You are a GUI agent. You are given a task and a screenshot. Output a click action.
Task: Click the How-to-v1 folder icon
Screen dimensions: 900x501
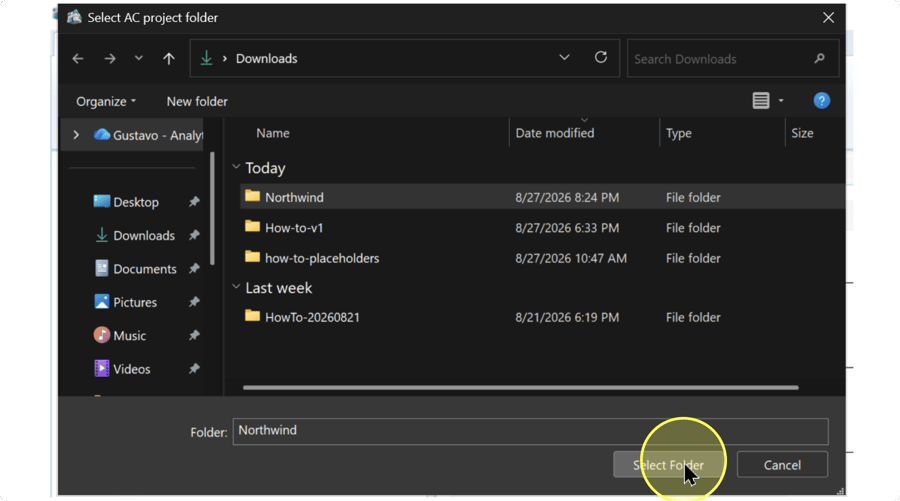tap(252, 226)
